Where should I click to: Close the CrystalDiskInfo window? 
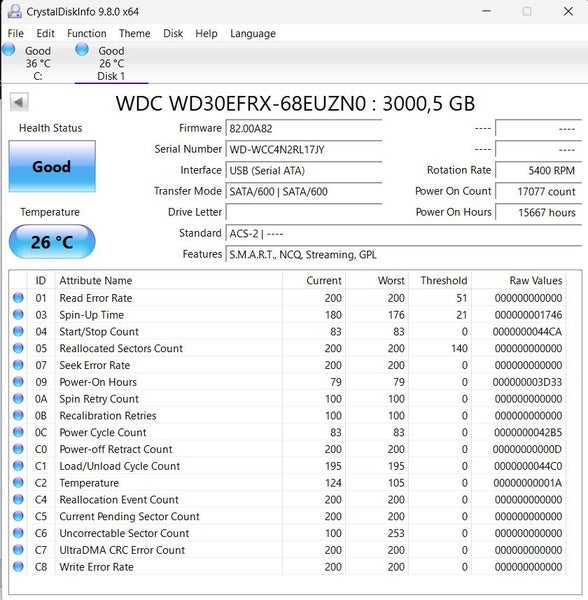(x=568, y=11)
